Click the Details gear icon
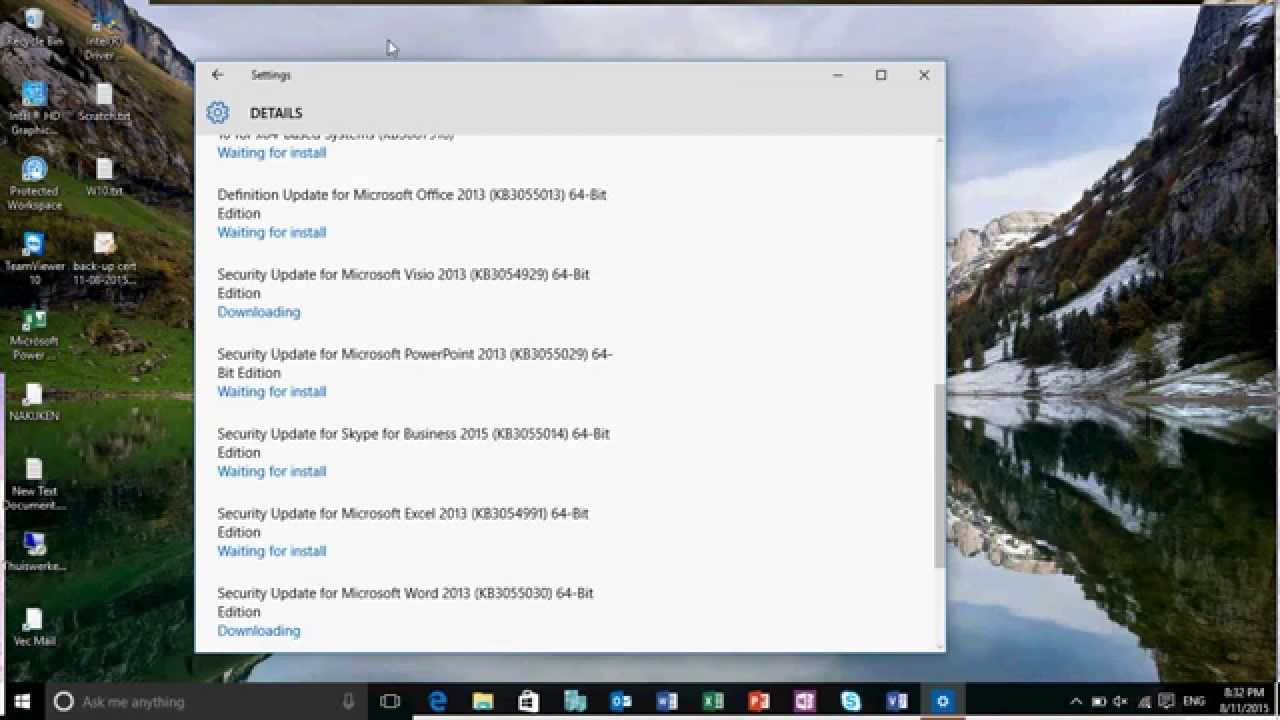This screenshot has height=720, width=1280. point(218,113)
